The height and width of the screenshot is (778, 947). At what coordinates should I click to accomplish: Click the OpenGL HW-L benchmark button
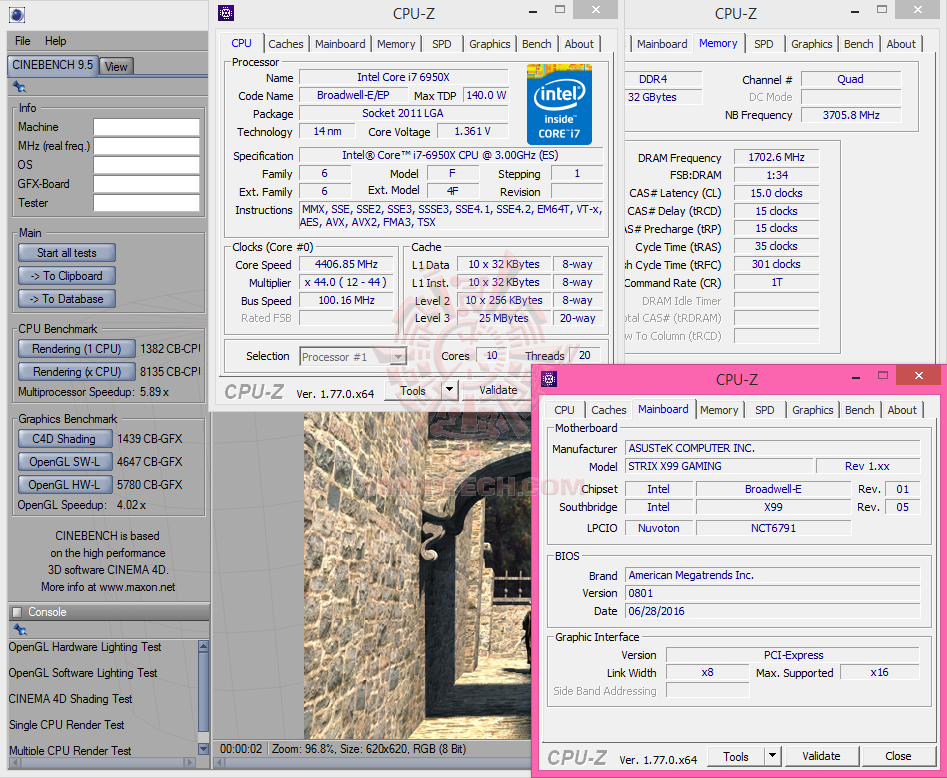coord(64,485)
